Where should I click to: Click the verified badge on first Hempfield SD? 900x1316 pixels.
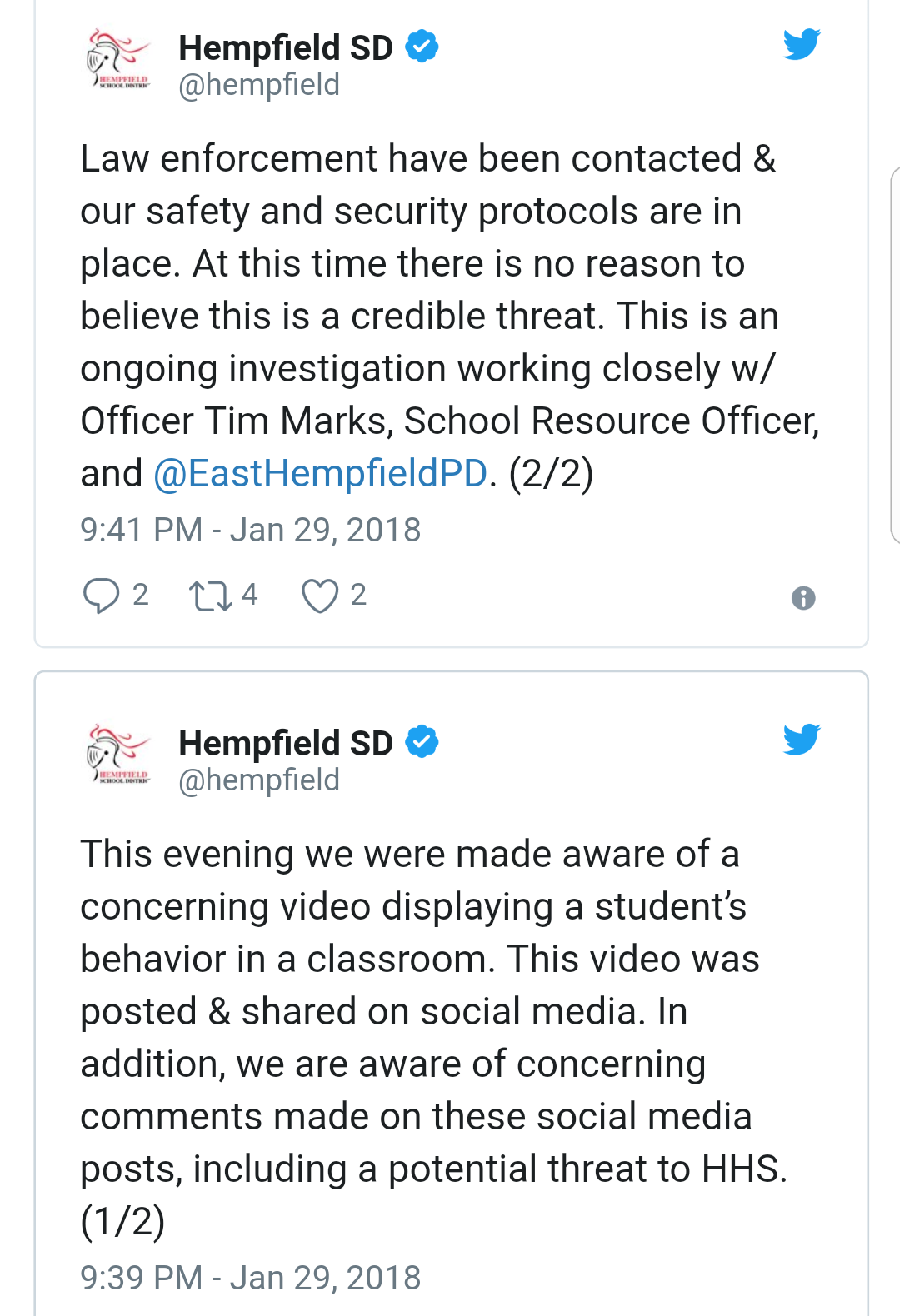(422, 47)
